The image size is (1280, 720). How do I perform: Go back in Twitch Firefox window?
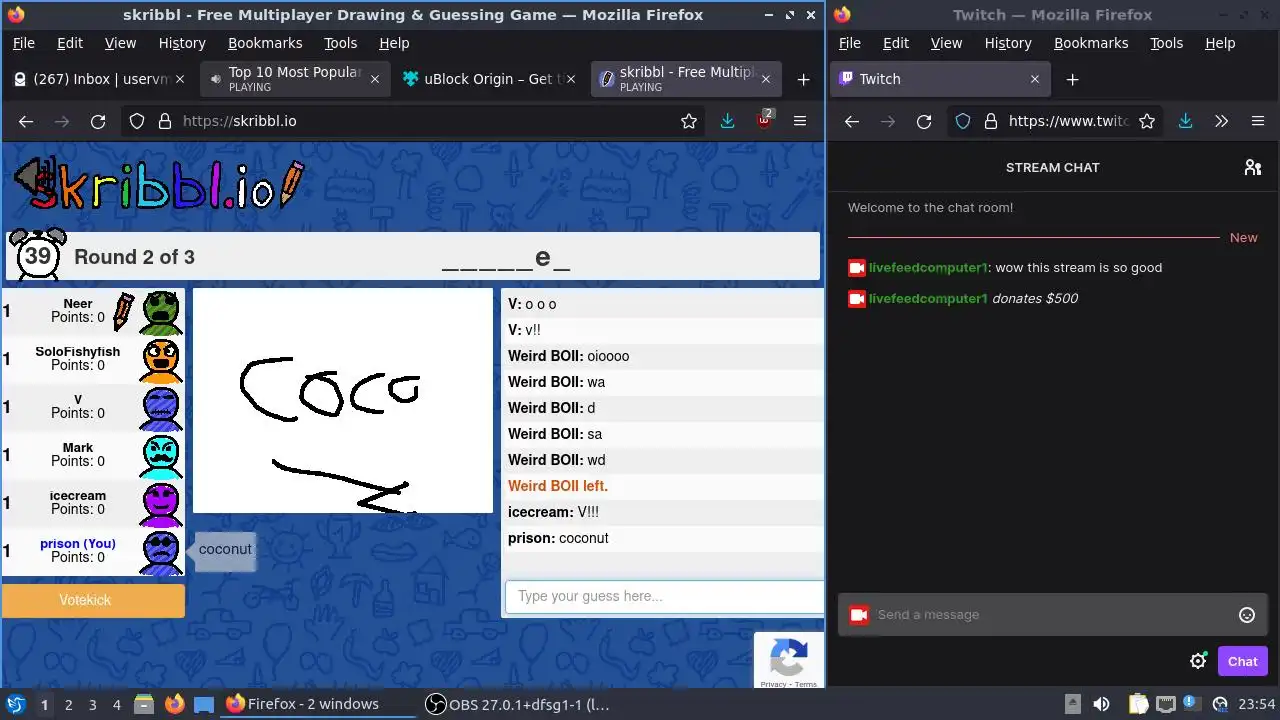click(x=852, y=121)
